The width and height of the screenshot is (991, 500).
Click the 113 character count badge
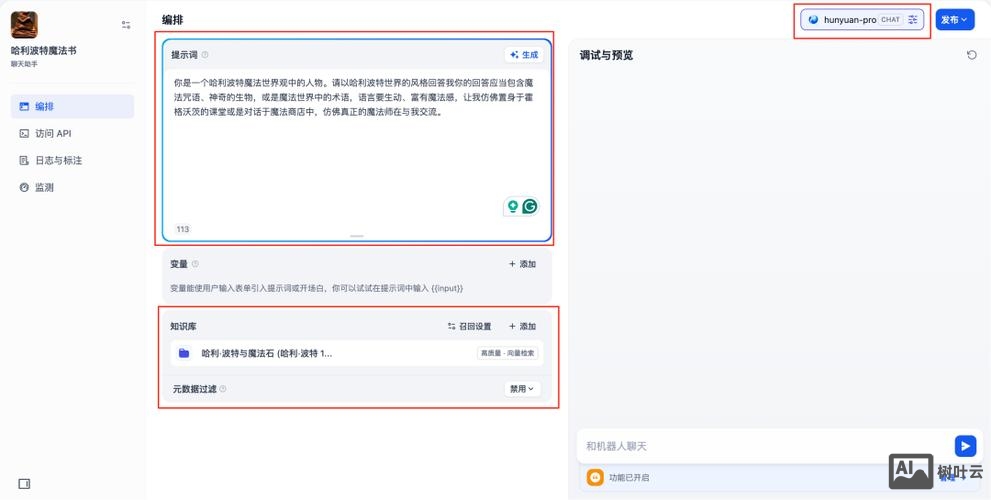click(183, 229)
